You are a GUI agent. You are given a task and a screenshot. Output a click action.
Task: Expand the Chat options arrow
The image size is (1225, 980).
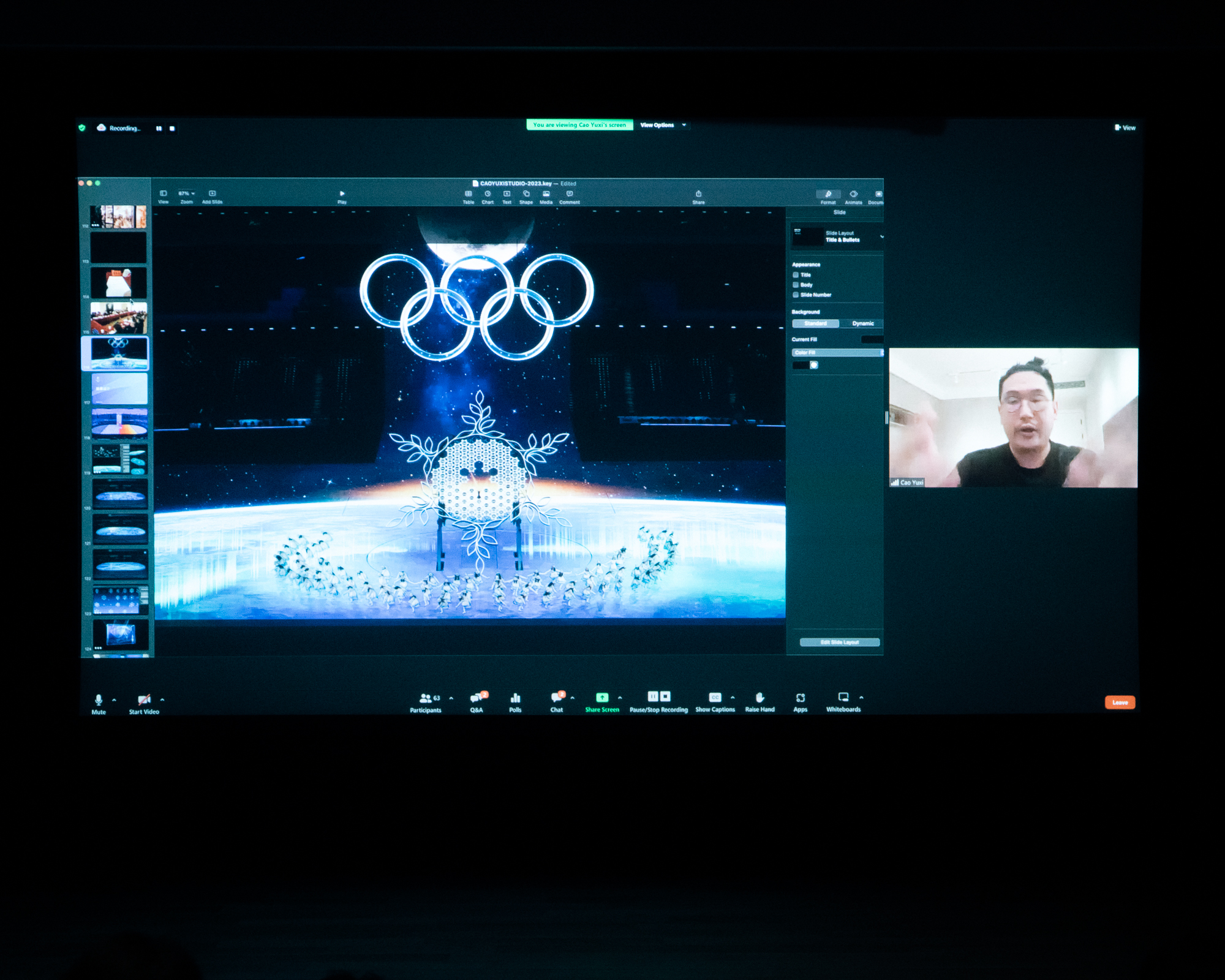[x=573, y=698]
